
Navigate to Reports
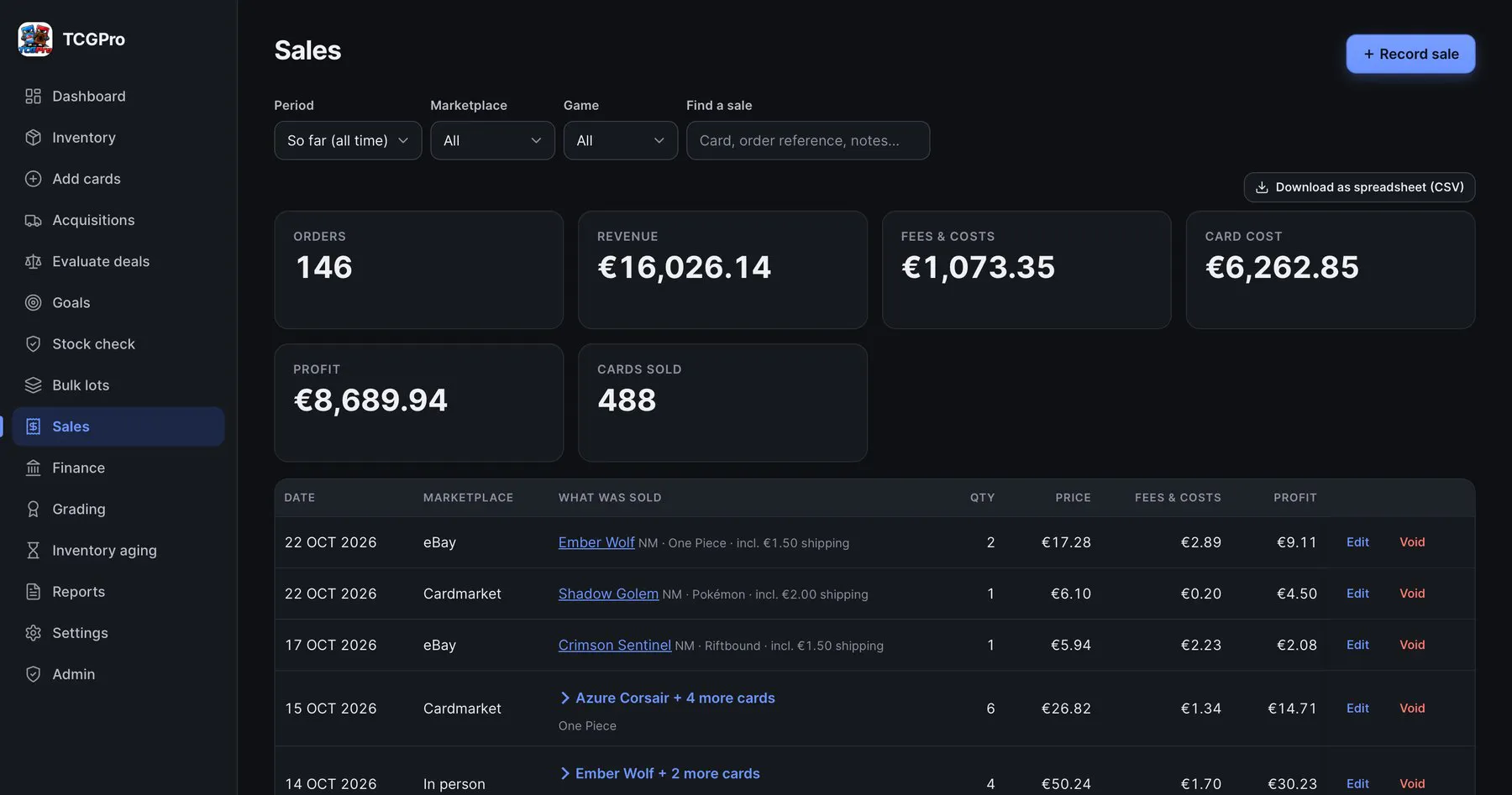click(x=118, y=592)
